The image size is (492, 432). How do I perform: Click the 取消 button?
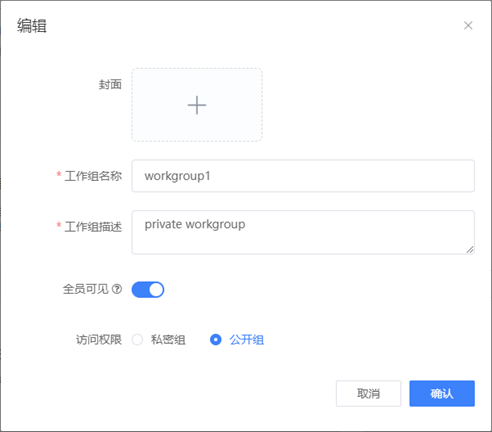coord(368,393)
